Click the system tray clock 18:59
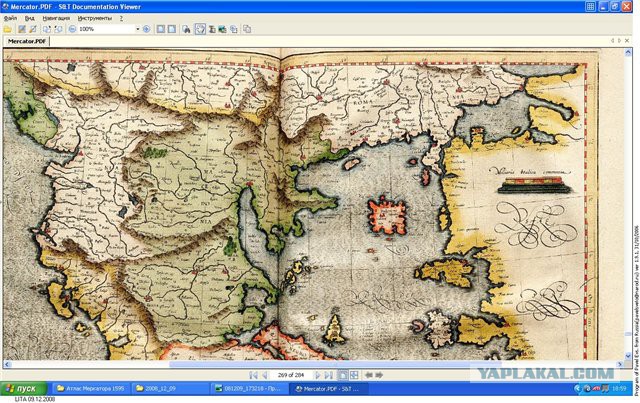 point(619,389)
